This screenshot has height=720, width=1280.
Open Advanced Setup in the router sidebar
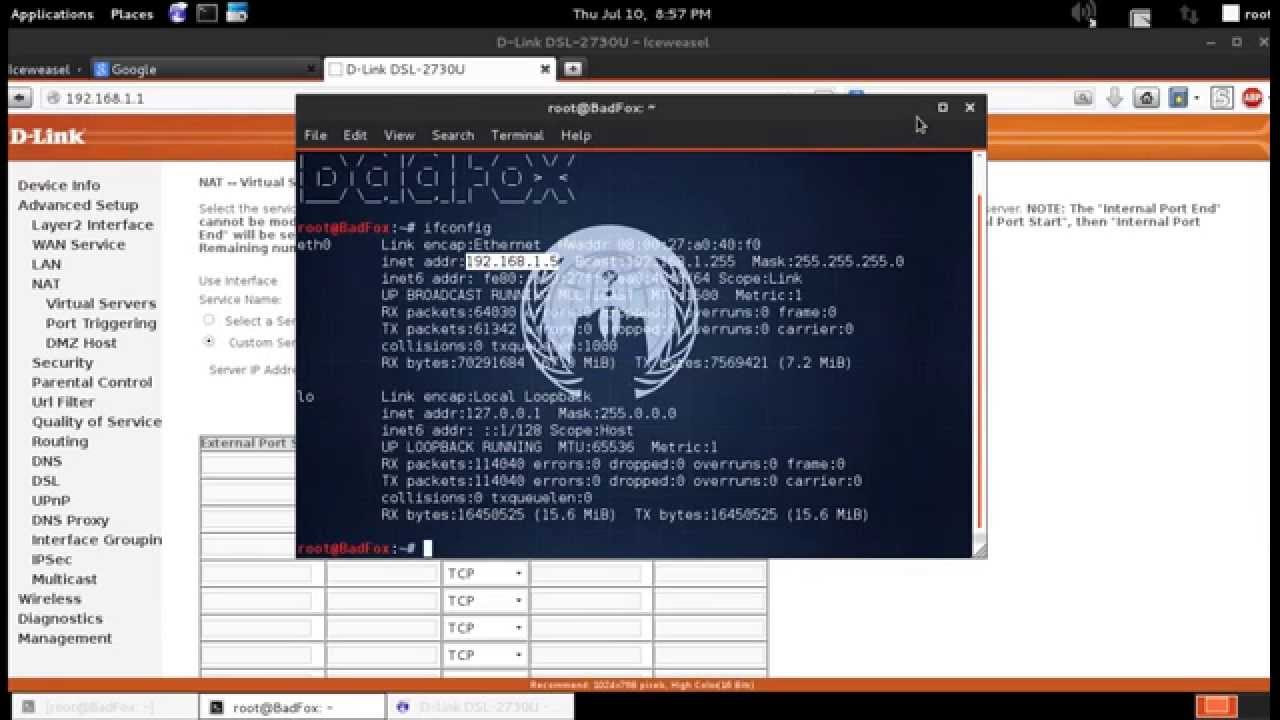coord(78,205)
